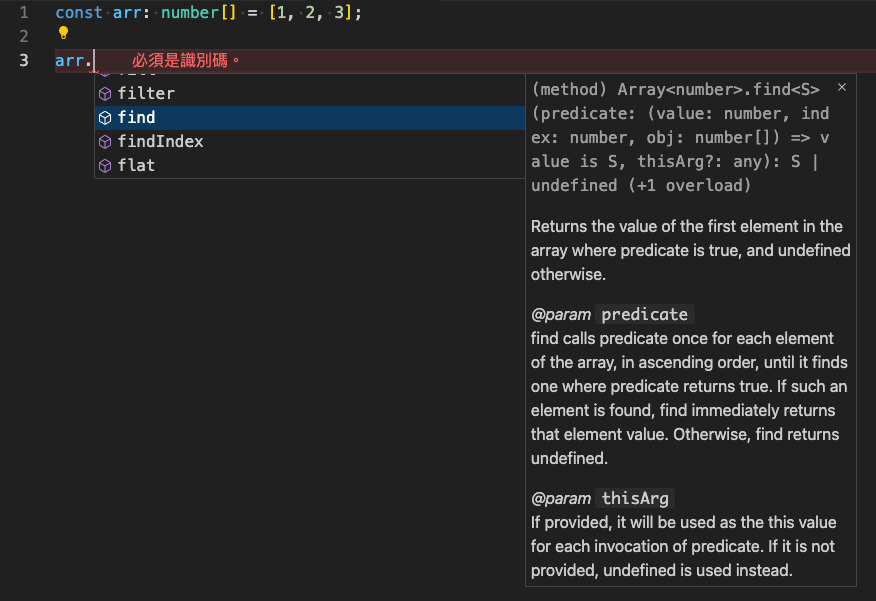876x601 pixels.
Task: Click the lightbulb quick fix icon
Action: [x=63, y=33]
